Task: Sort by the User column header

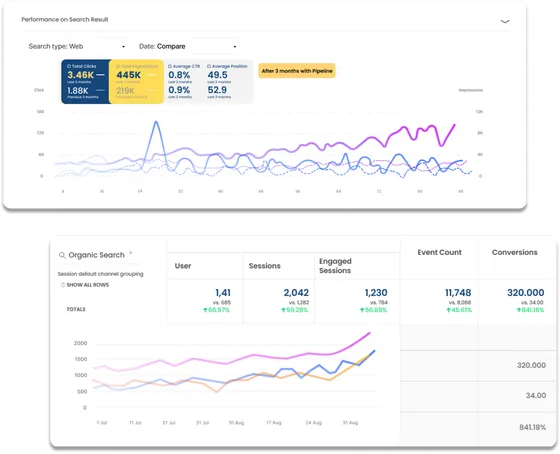Action: (183, 266)
